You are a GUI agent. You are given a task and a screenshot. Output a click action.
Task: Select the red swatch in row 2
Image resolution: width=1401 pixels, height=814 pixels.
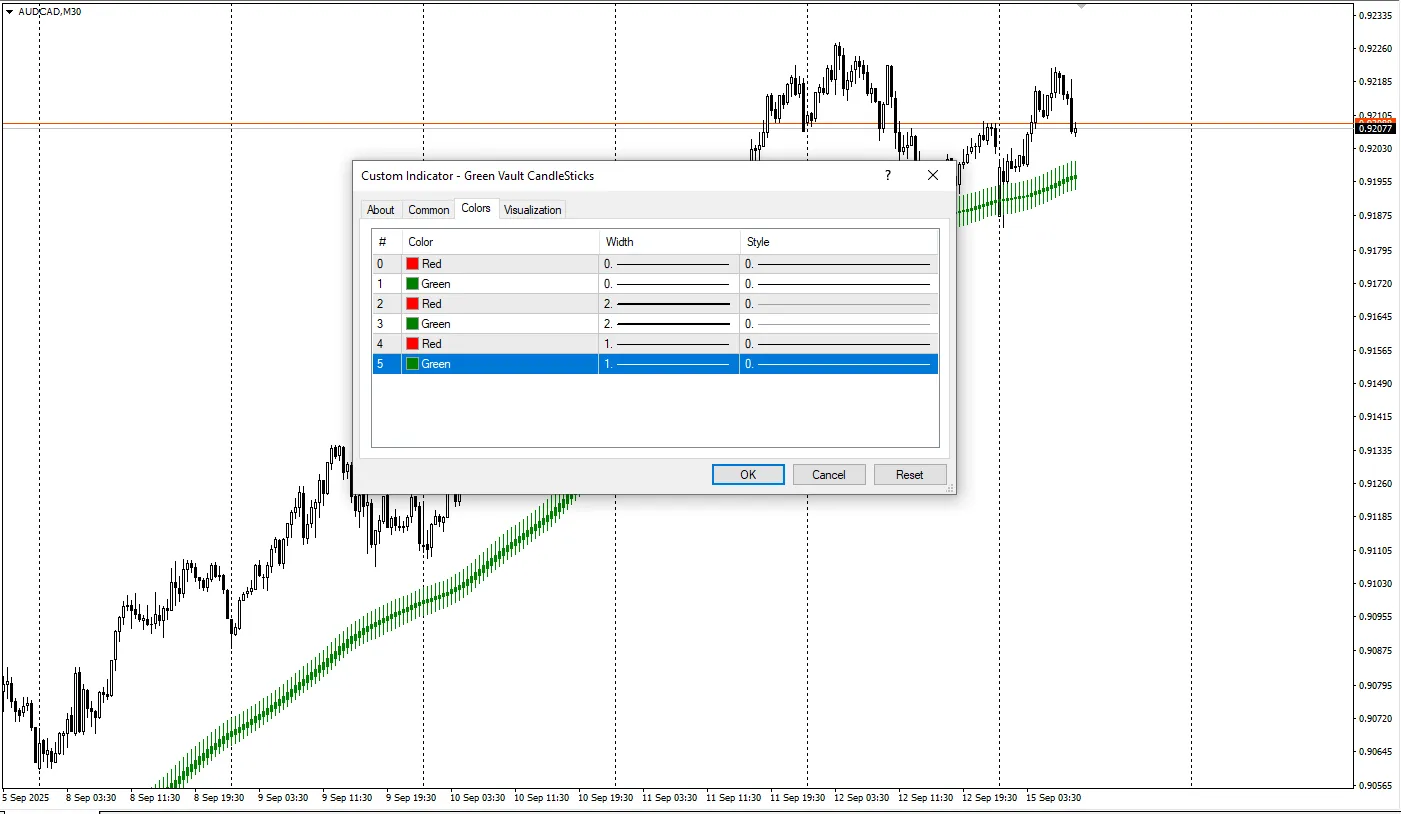coord(412,304)
